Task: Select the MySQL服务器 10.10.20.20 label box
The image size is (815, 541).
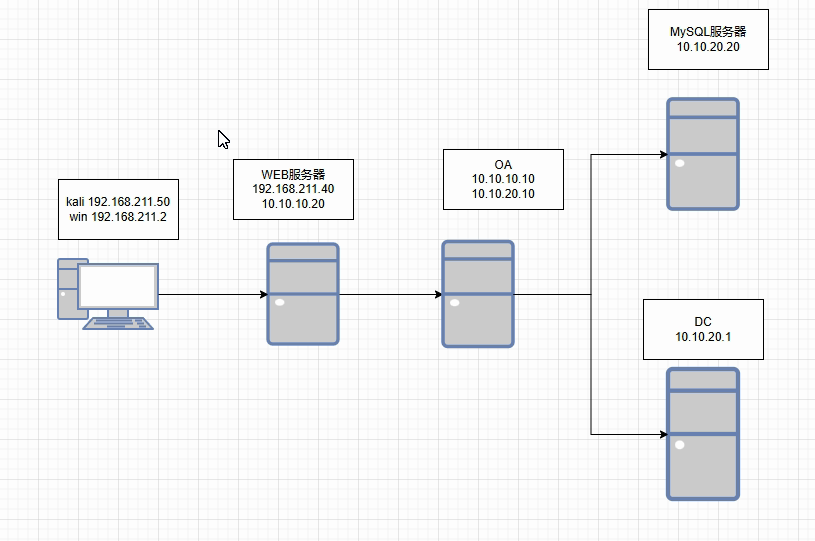Action: pyautogui.click(x=708, y=39)
